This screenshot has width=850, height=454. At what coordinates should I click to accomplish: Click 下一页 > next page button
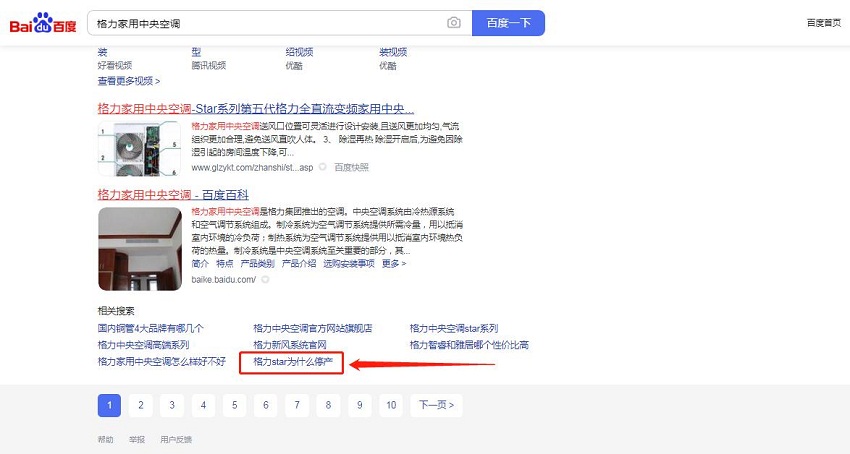(436, 405)
